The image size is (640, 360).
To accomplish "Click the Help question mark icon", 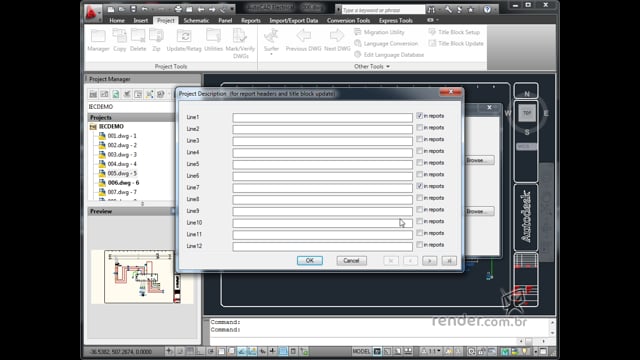I will [x=487, y=9].
